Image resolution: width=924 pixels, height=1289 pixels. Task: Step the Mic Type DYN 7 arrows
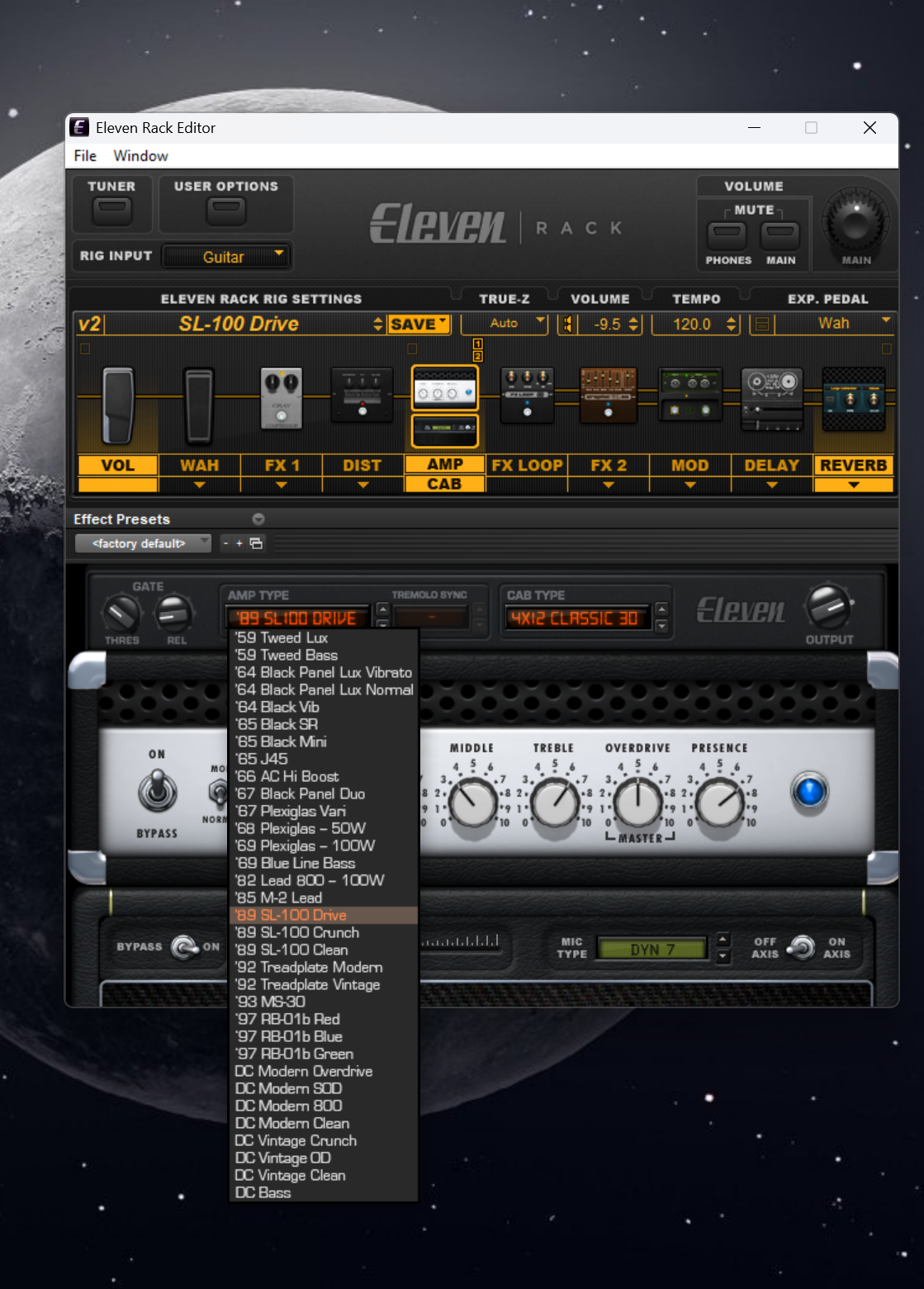point(723,948)
